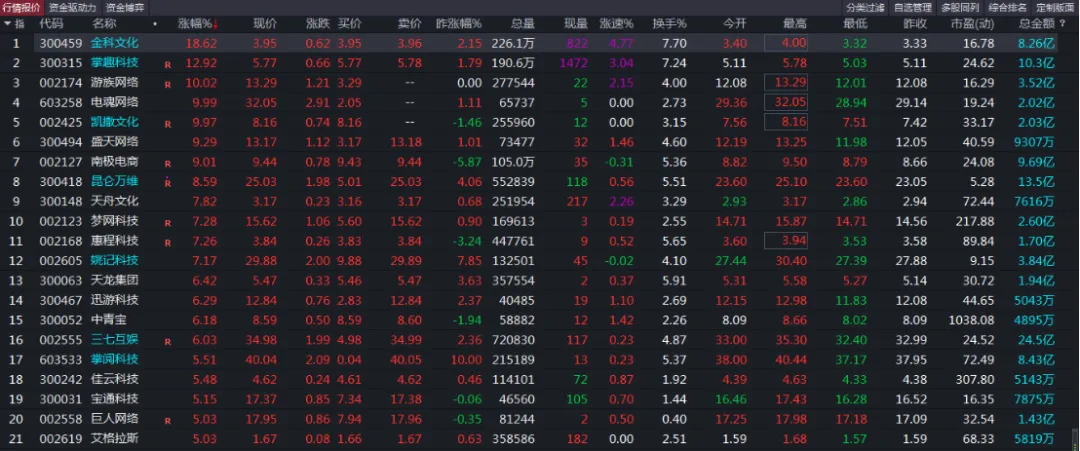The image size is (1080, 451).
Task: Click the R marker beside 三七互娱
Action: click(x=167, y=342)
